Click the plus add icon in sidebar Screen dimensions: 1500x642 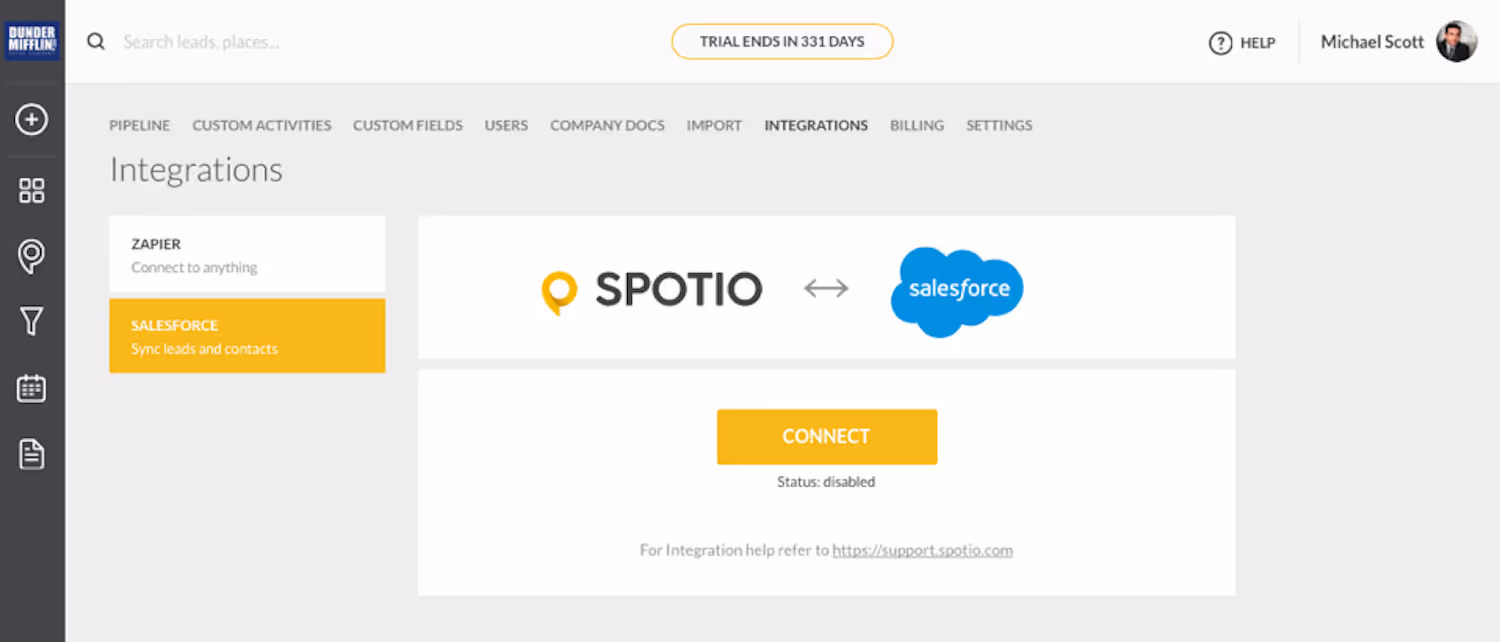[32, 120]
